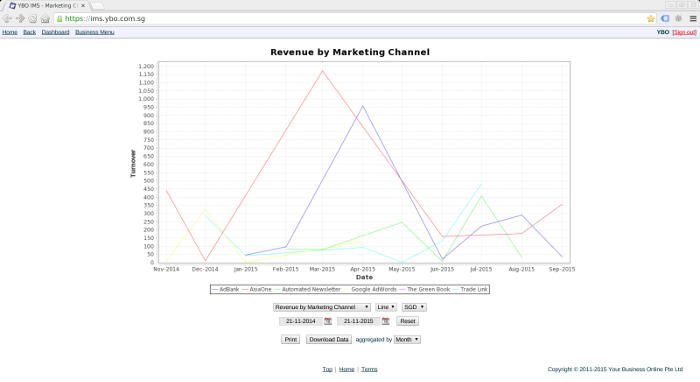Click the copyright notice text
Image resolution: width=700 pixels, height=382 pixels.
615,369
